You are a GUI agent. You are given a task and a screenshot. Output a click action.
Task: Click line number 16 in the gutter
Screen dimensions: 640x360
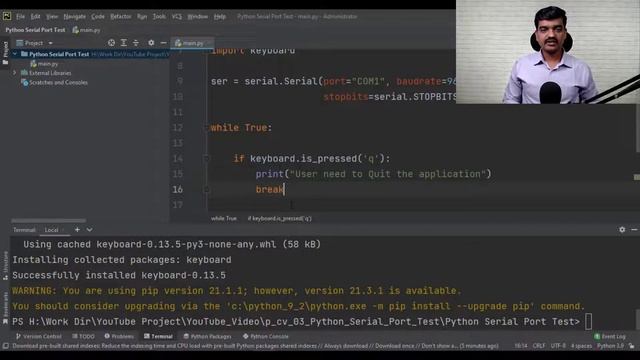178,189
